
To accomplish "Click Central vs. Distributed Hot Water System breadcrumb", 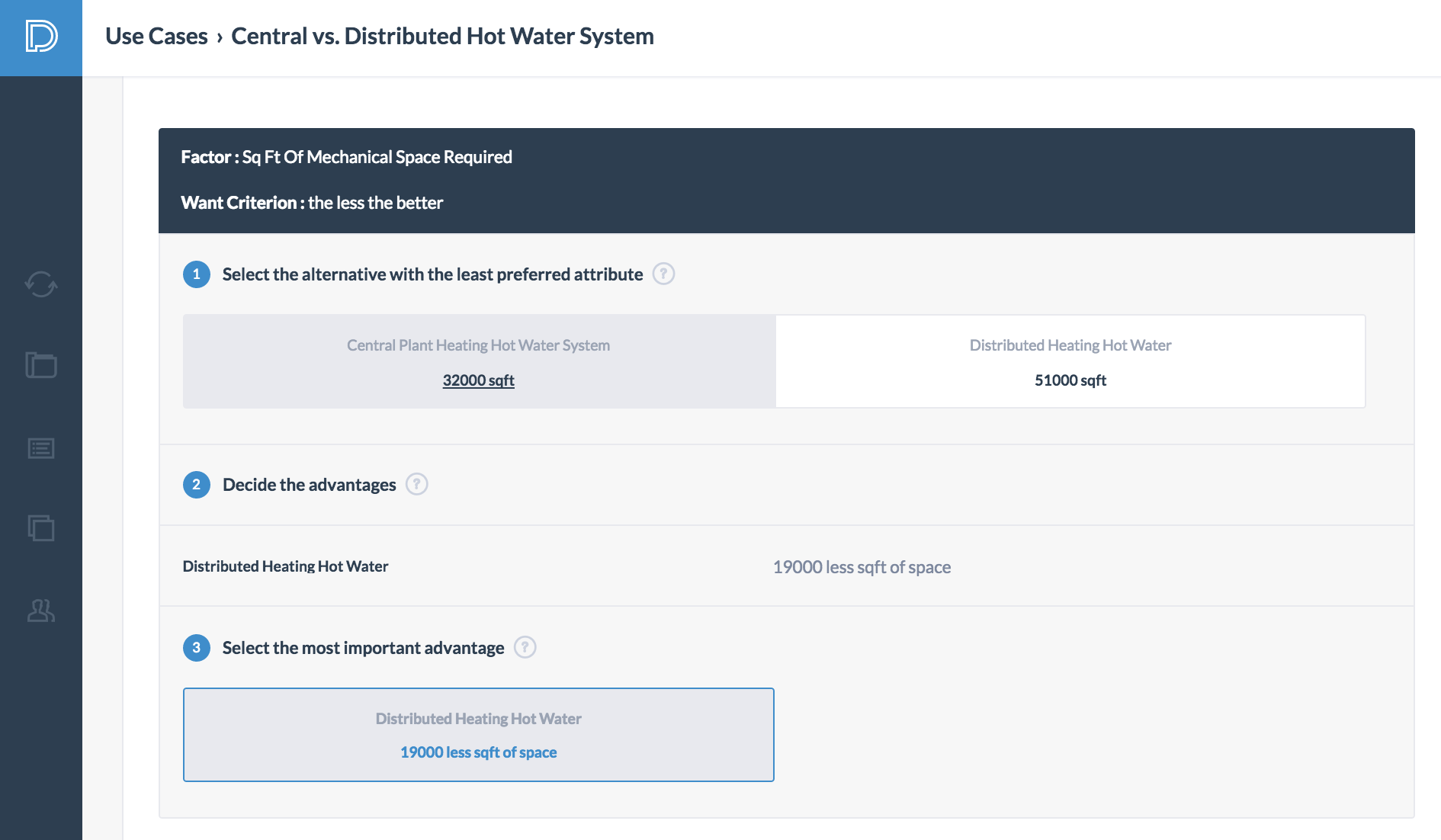I will pos(442,36).
